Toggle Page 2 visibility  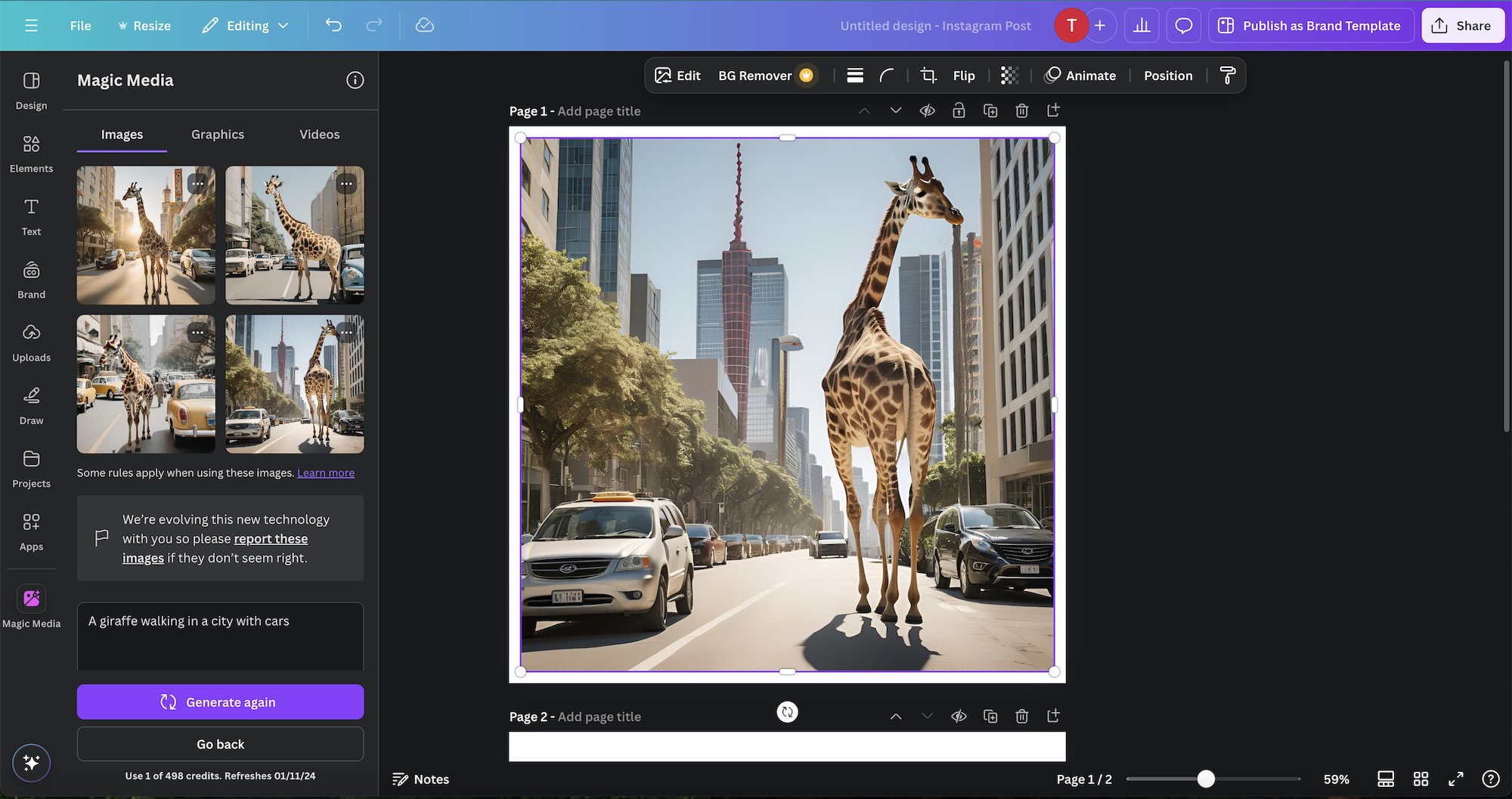(959, 716)
